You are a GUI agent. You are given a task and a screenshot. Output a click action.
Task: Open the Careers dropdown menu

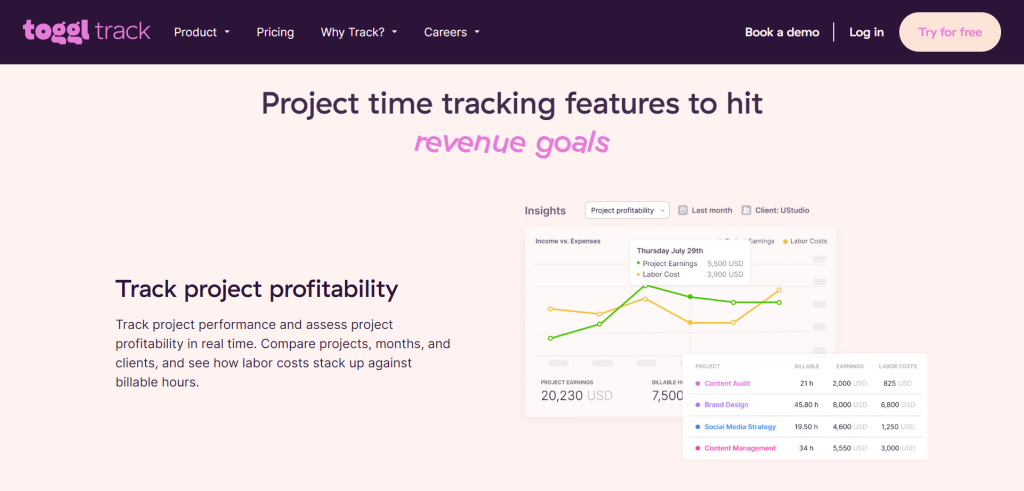coord(452,32)
